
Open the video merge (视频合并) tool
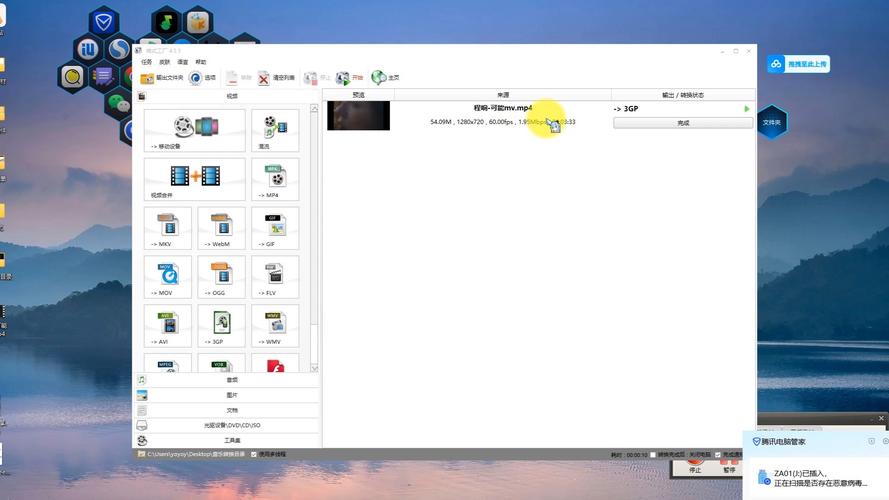coord(194,179)
